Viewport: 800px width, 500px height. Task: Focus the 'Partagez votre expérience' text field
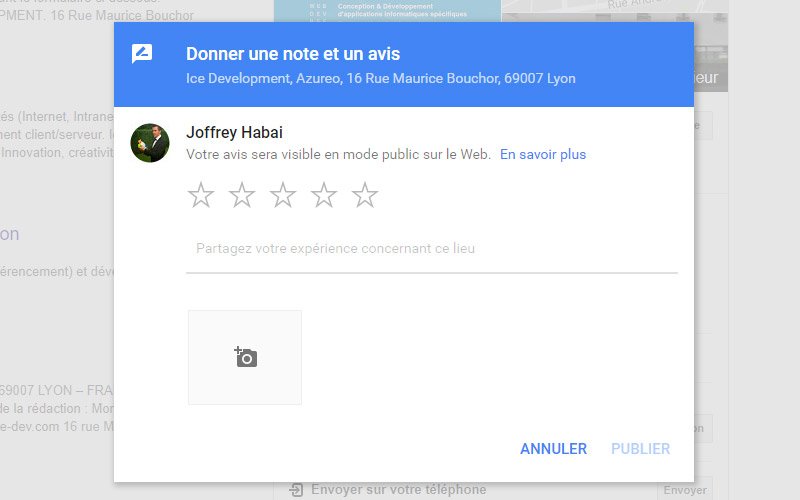tap(432, 248)
